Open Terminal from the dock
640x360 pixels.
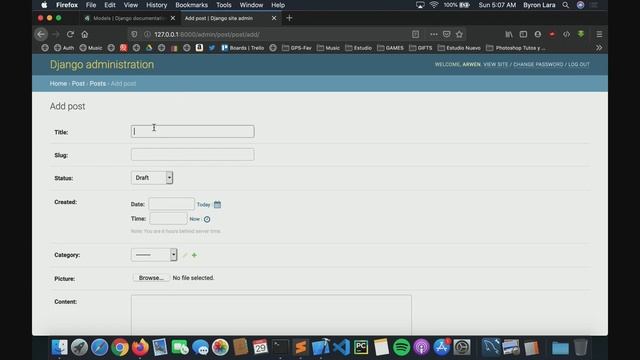tap(280, 347)
